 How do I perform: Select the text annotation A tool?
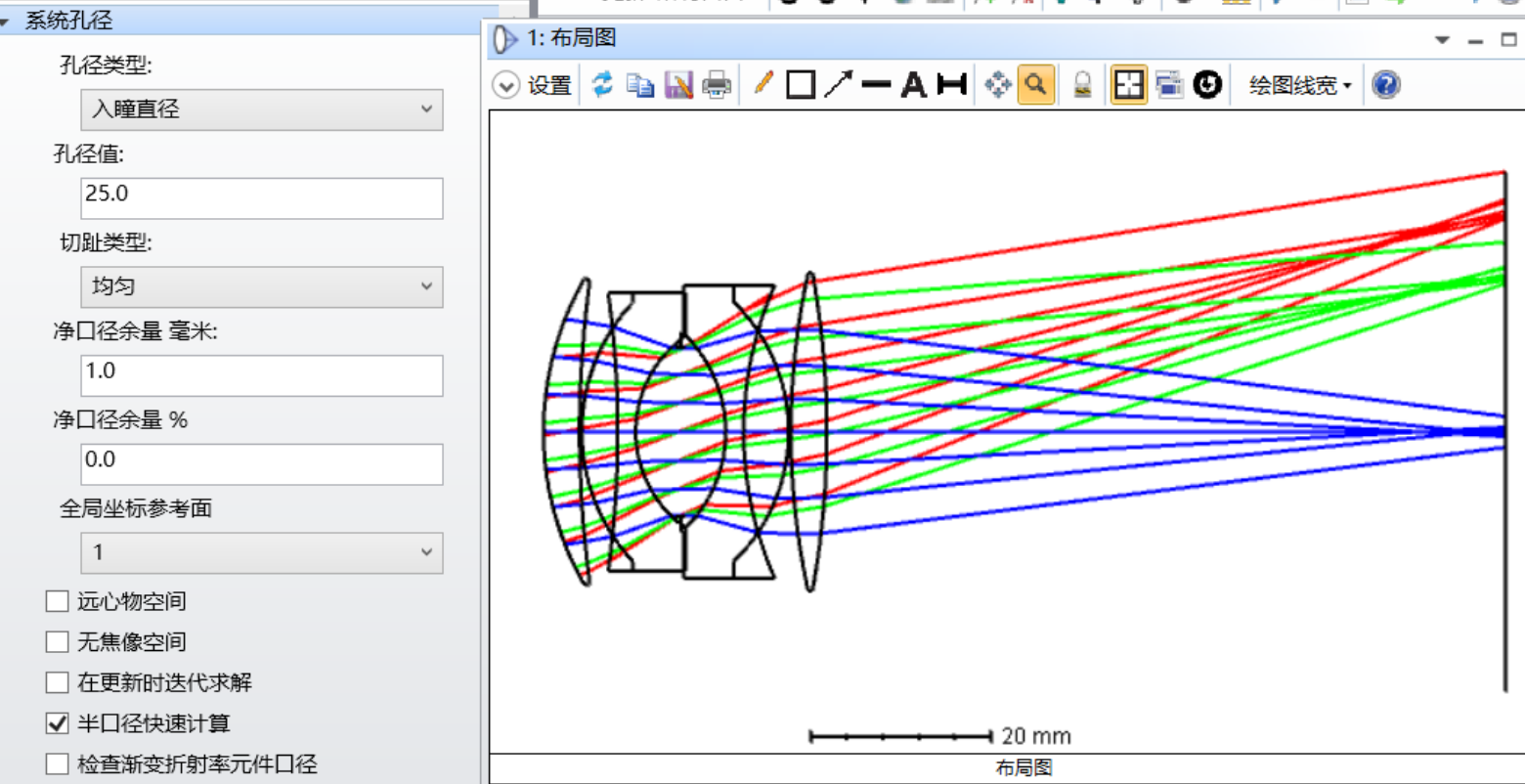[x=913, y=85]
